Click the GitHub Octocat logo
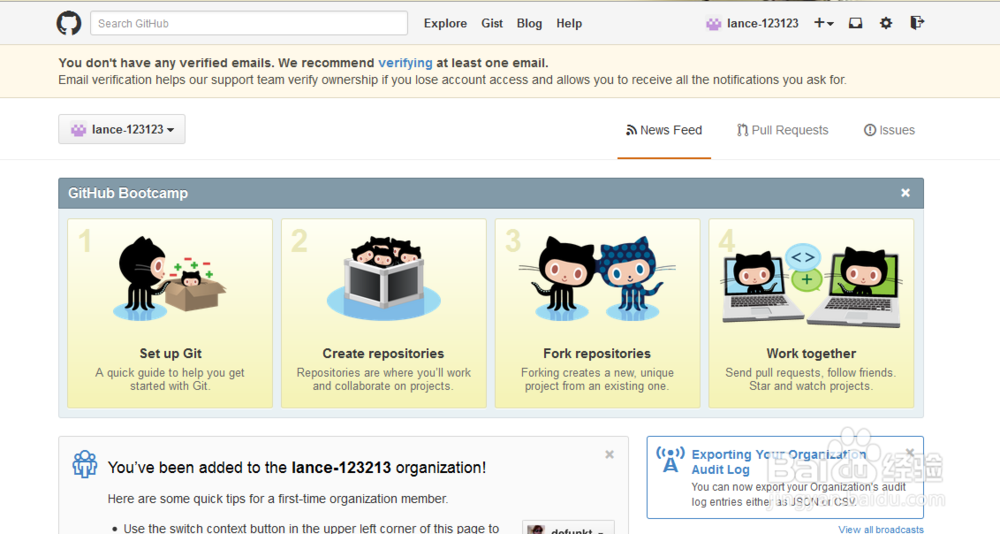1000x534 pixels. [69, 24]
